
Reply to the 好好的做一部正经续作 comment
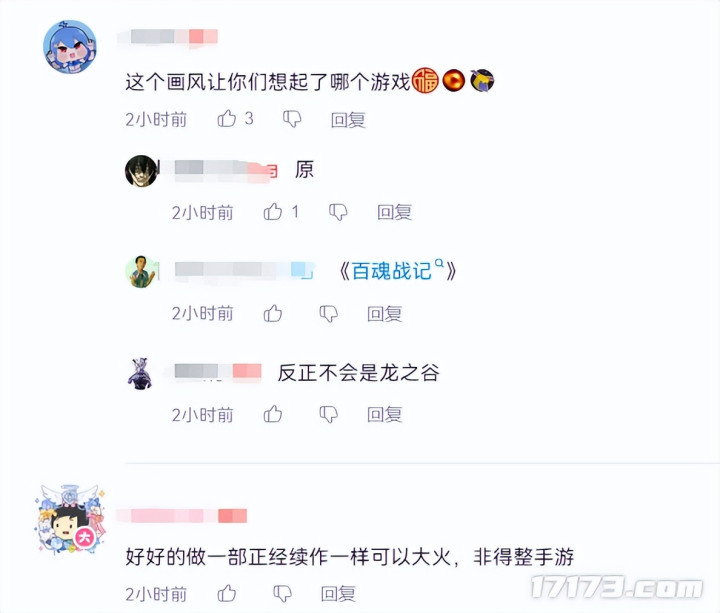(338, 594)
